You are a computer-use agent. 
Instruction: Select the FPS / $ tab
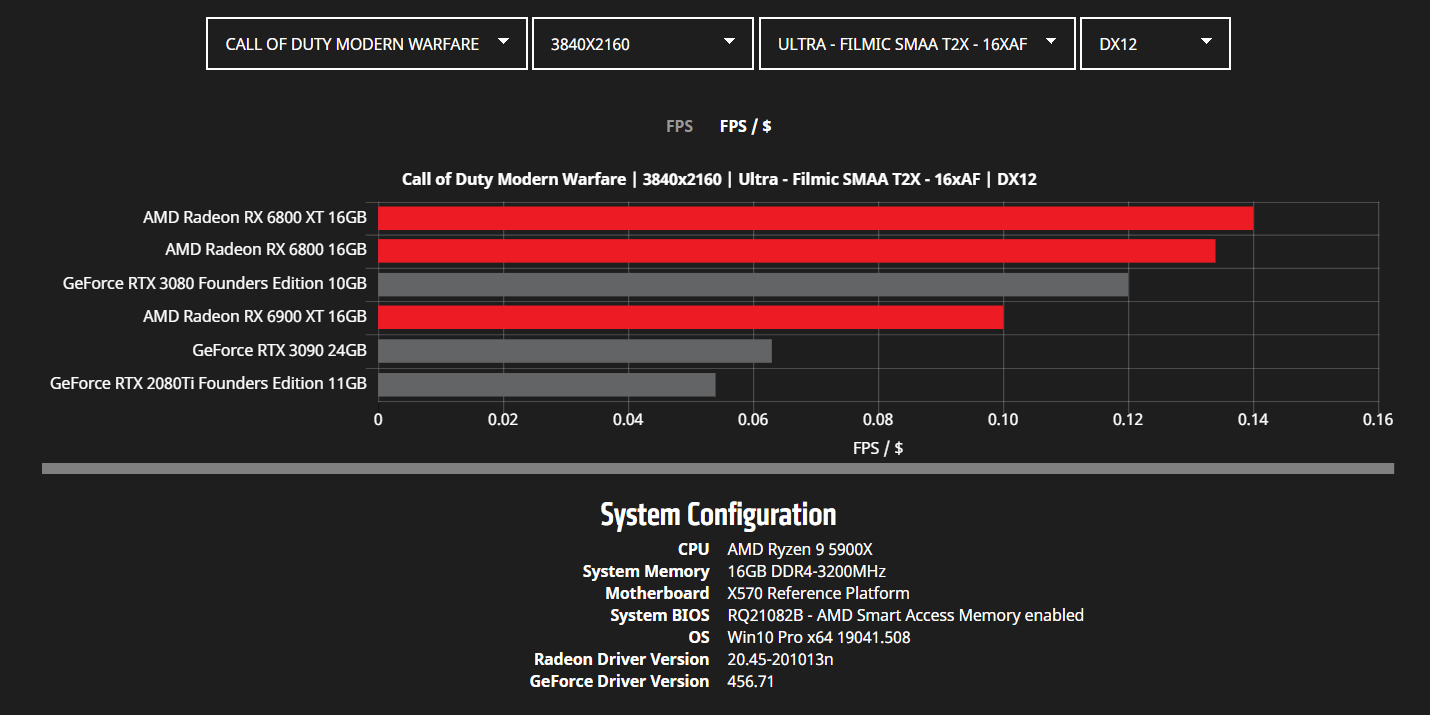(x=746, y=126)
